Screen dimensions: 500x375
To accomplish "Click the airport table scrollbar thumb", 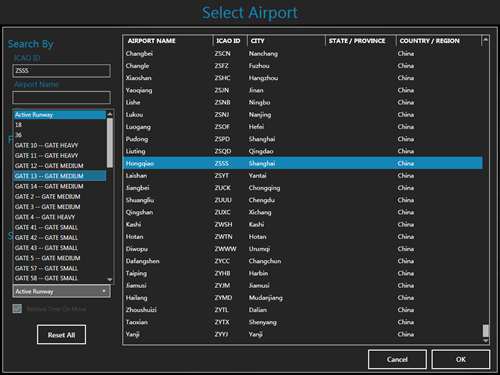I will [486, 331].
